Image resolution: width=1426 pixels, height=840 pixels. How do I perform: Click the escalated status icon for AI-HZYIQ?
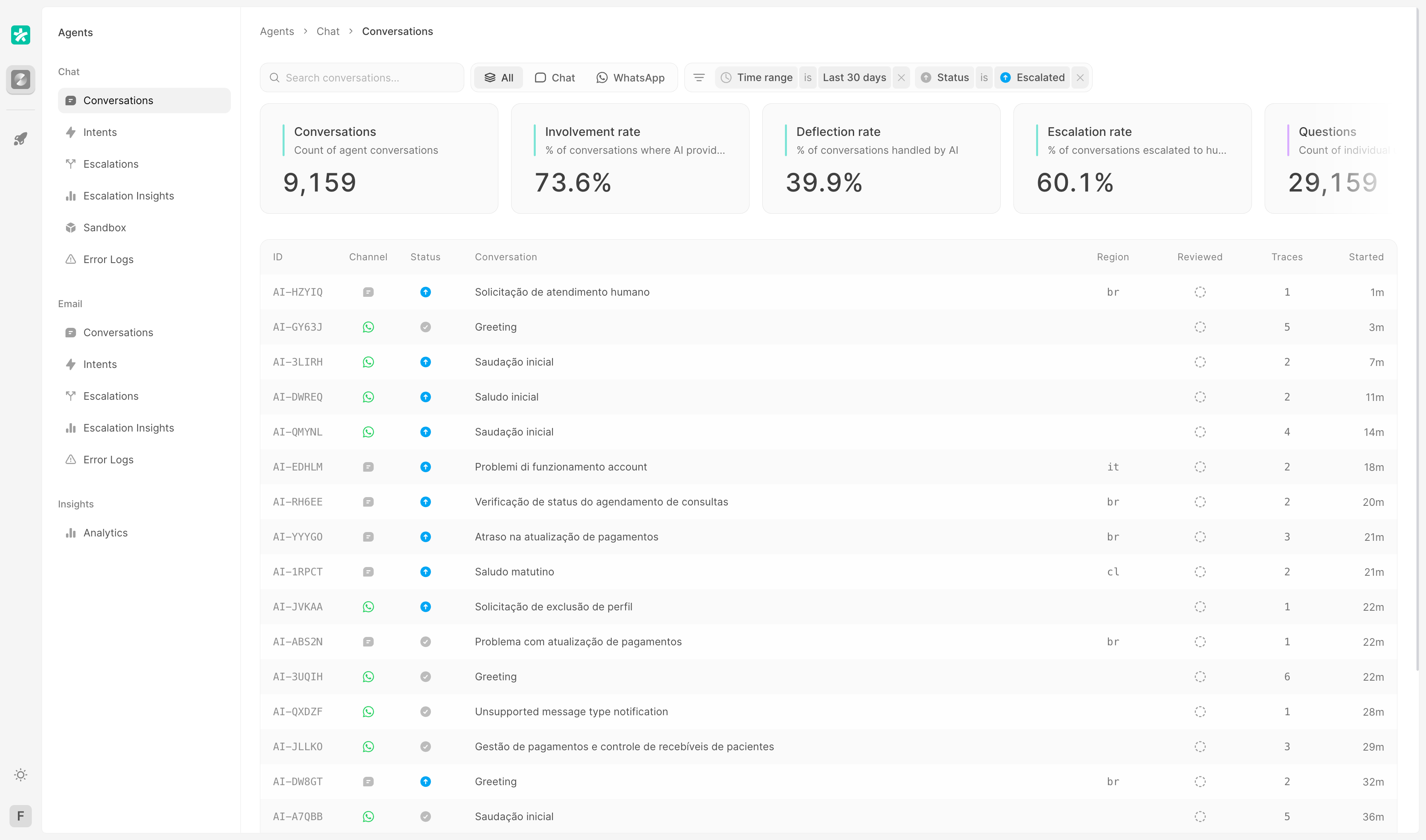tap(426, 292)
